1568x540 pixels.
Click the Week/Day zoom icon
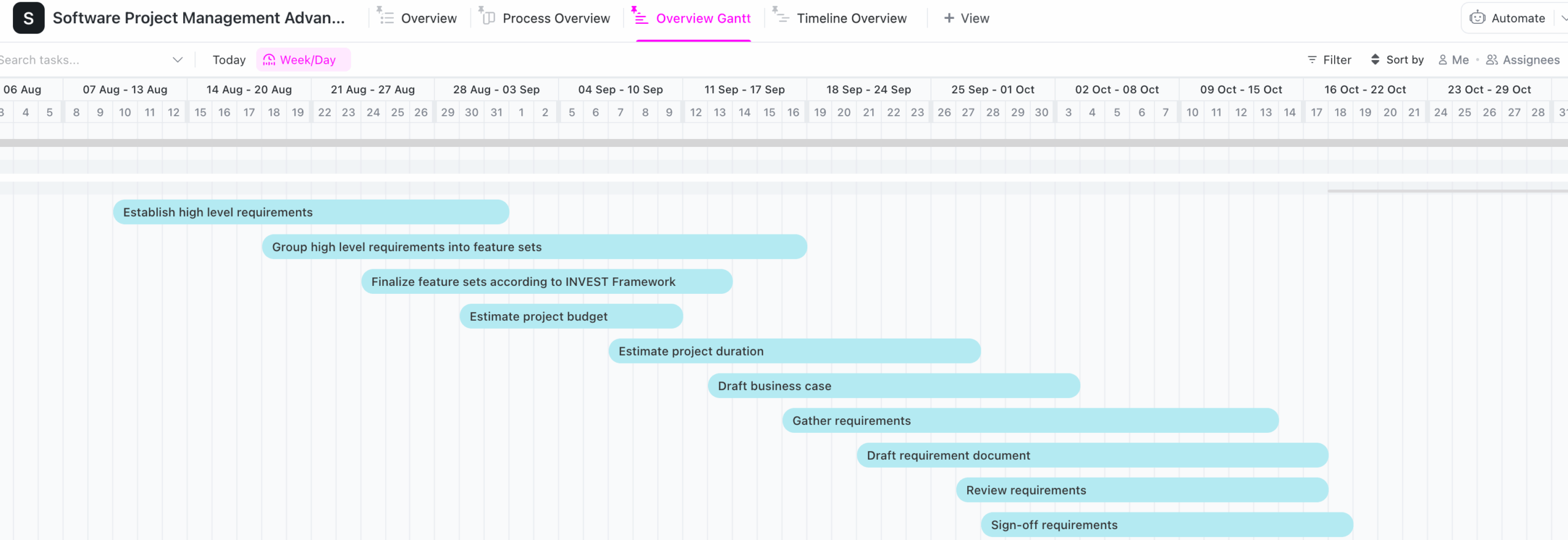click(269, 60)
